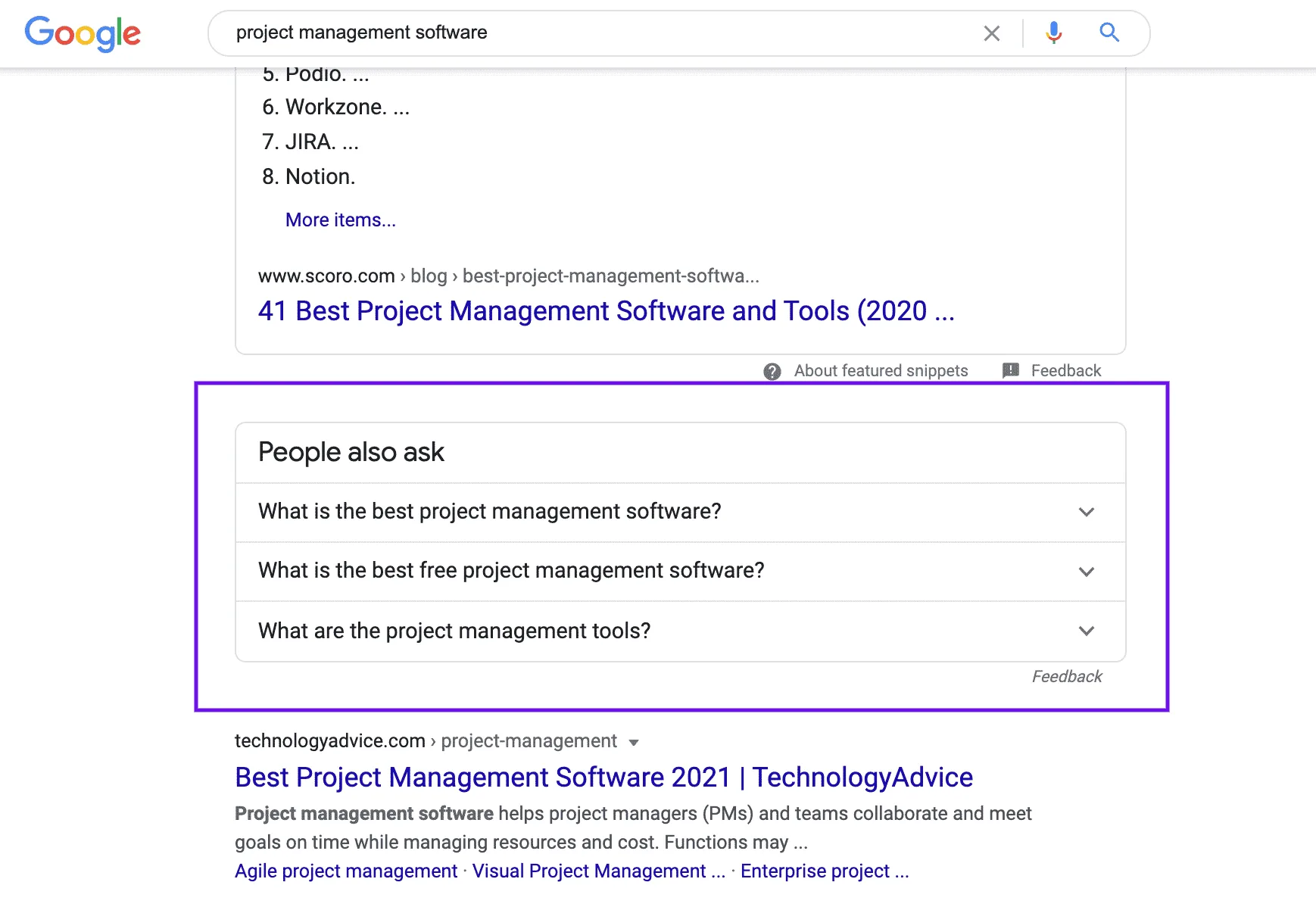This screenshot has height=907, width=1316.
Task: Expand What are the project management tools?
Action: [681, 631]
